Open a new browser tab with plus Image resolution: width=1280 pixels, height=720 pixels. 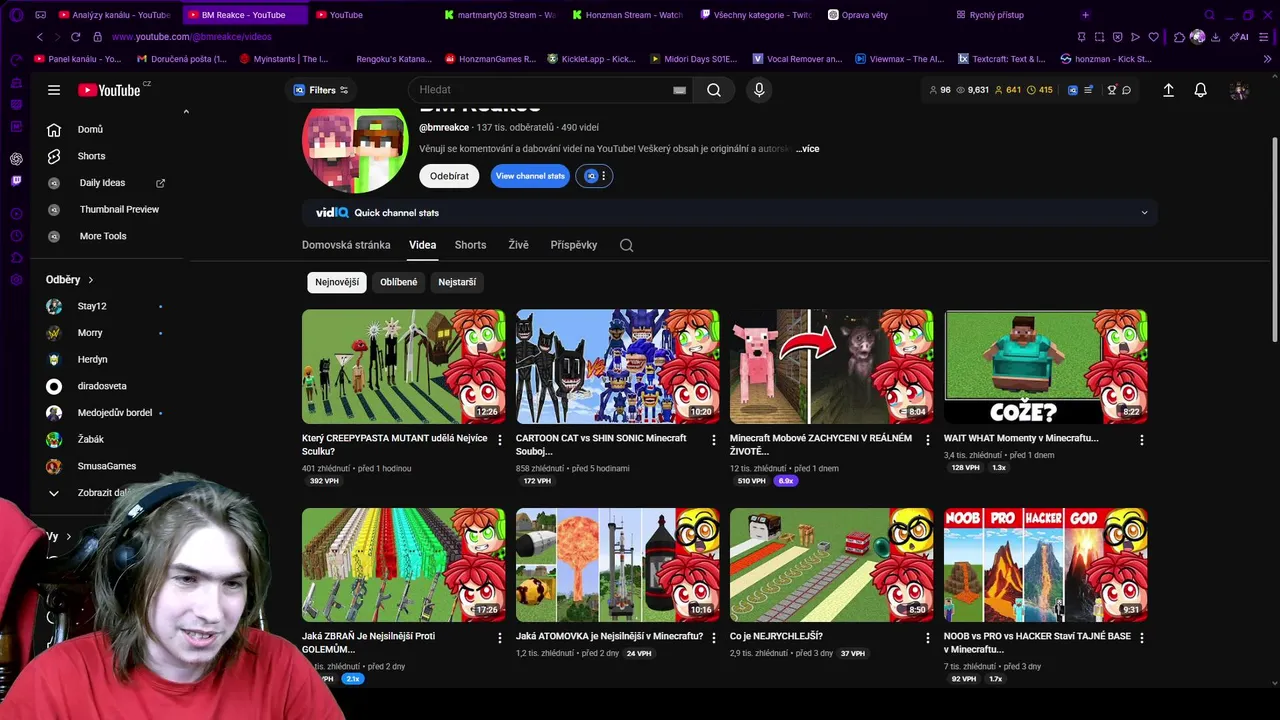pos(1085,15)
